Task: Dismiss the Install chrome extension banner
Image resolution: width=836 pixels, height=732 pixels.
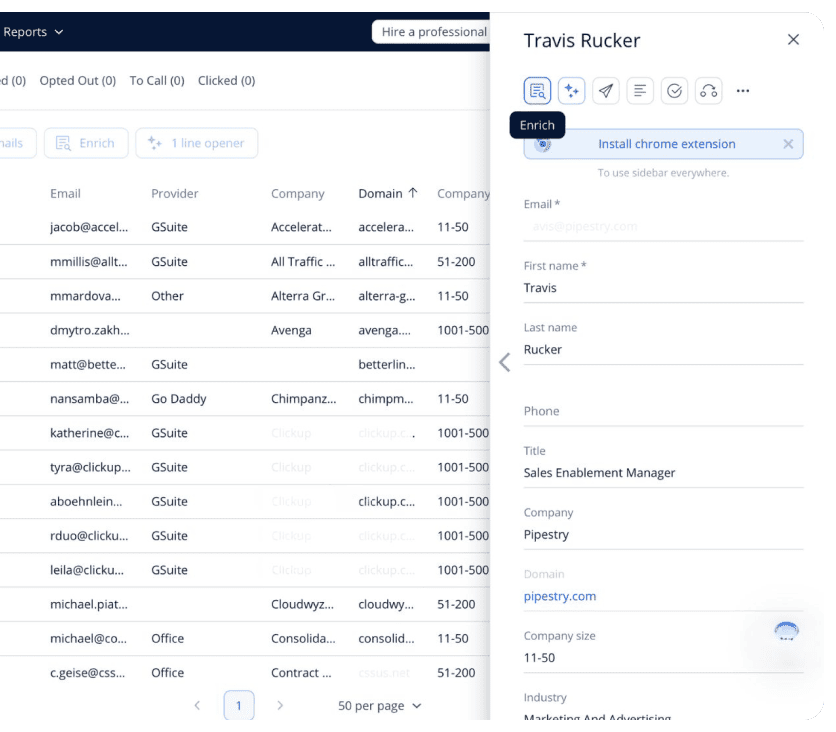Action: tap(788, 144)
